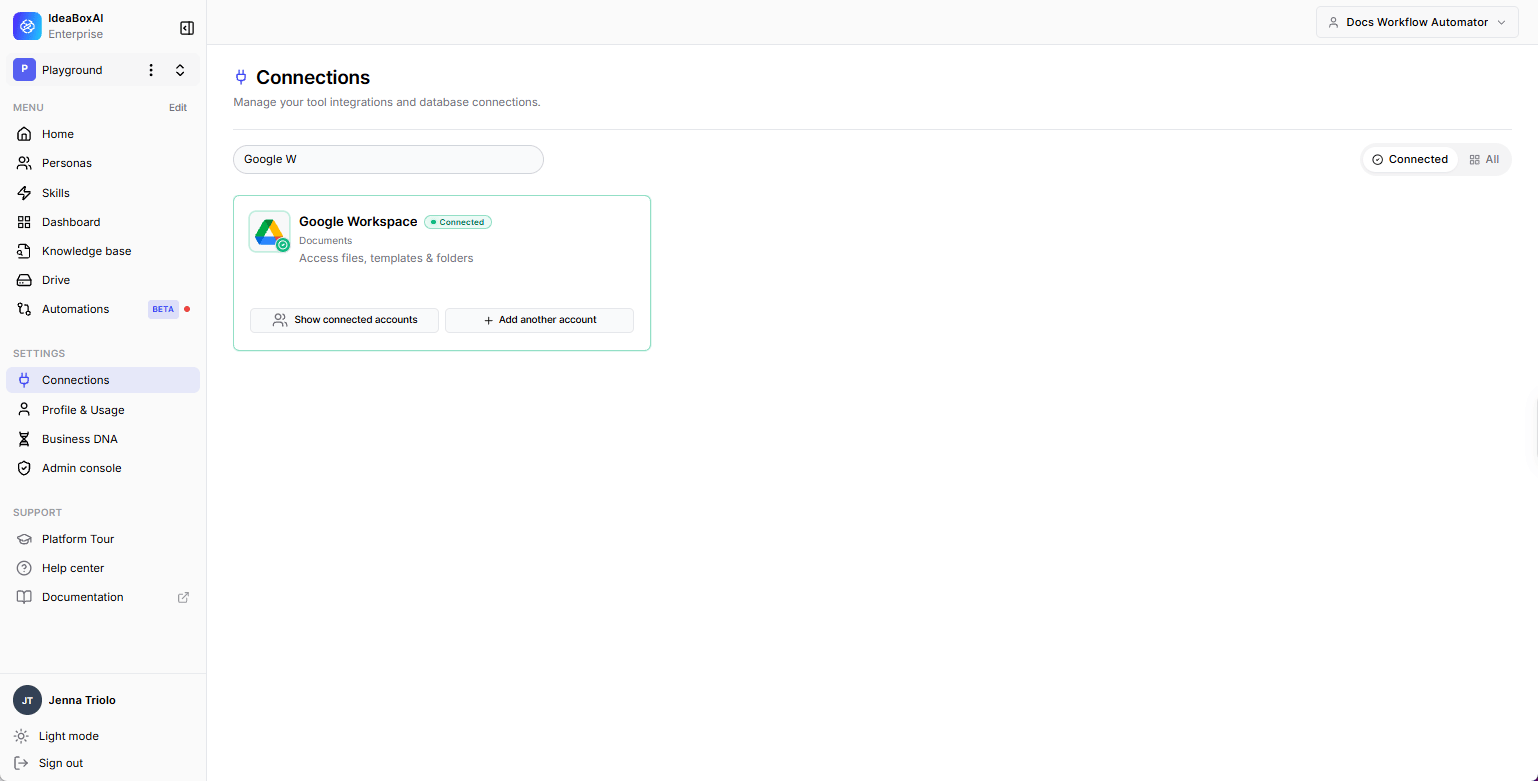Click Edit next to MENU
The height and width of the screenshot is (781, 1538).
[178, 108]
